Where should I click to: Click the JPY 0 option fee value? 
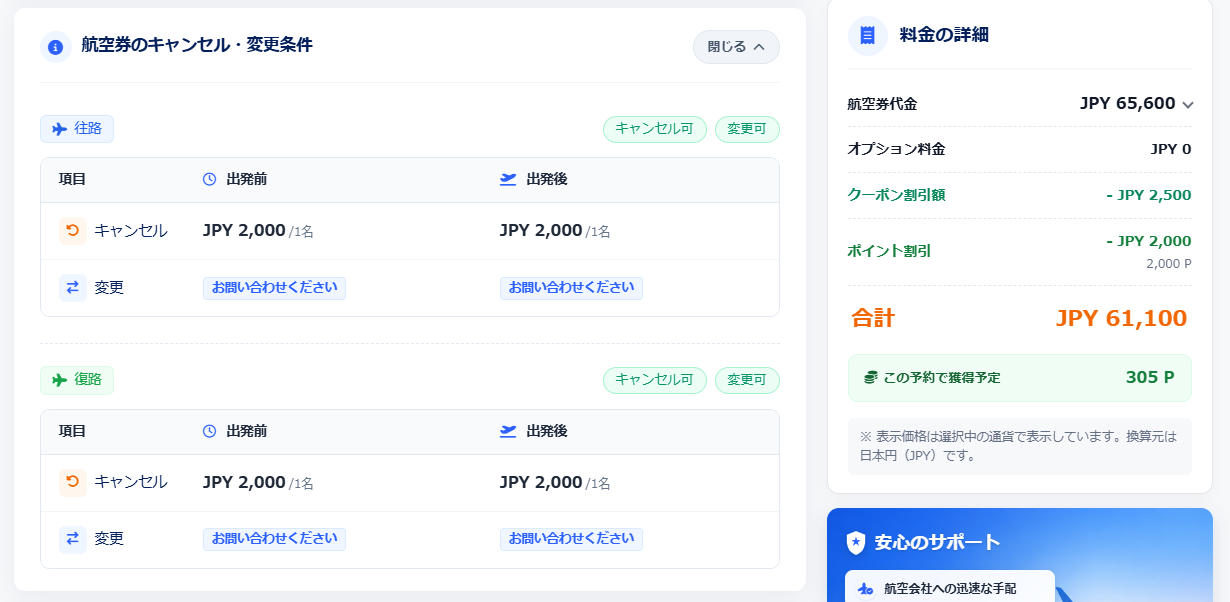(1171, 149)
